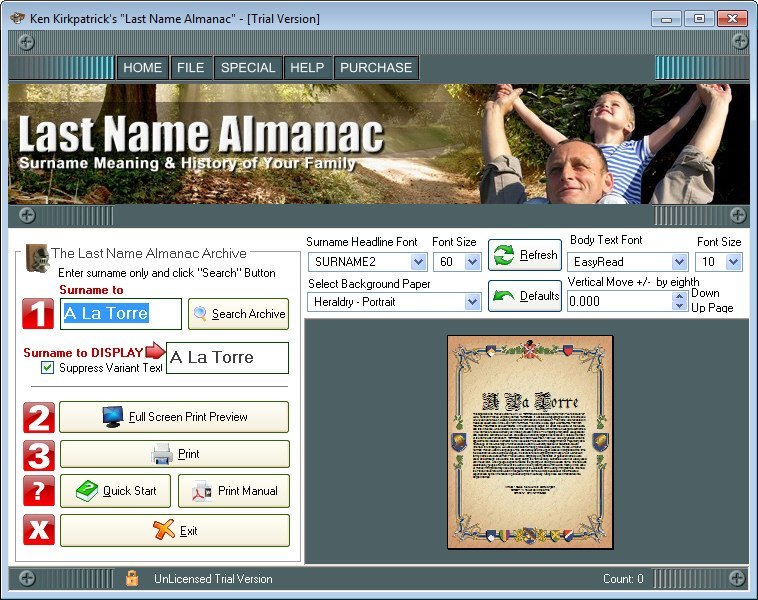Screen dimensions: 758x600
Task: Expand the Body Text Font dropdown
Action: pos(679,262)
